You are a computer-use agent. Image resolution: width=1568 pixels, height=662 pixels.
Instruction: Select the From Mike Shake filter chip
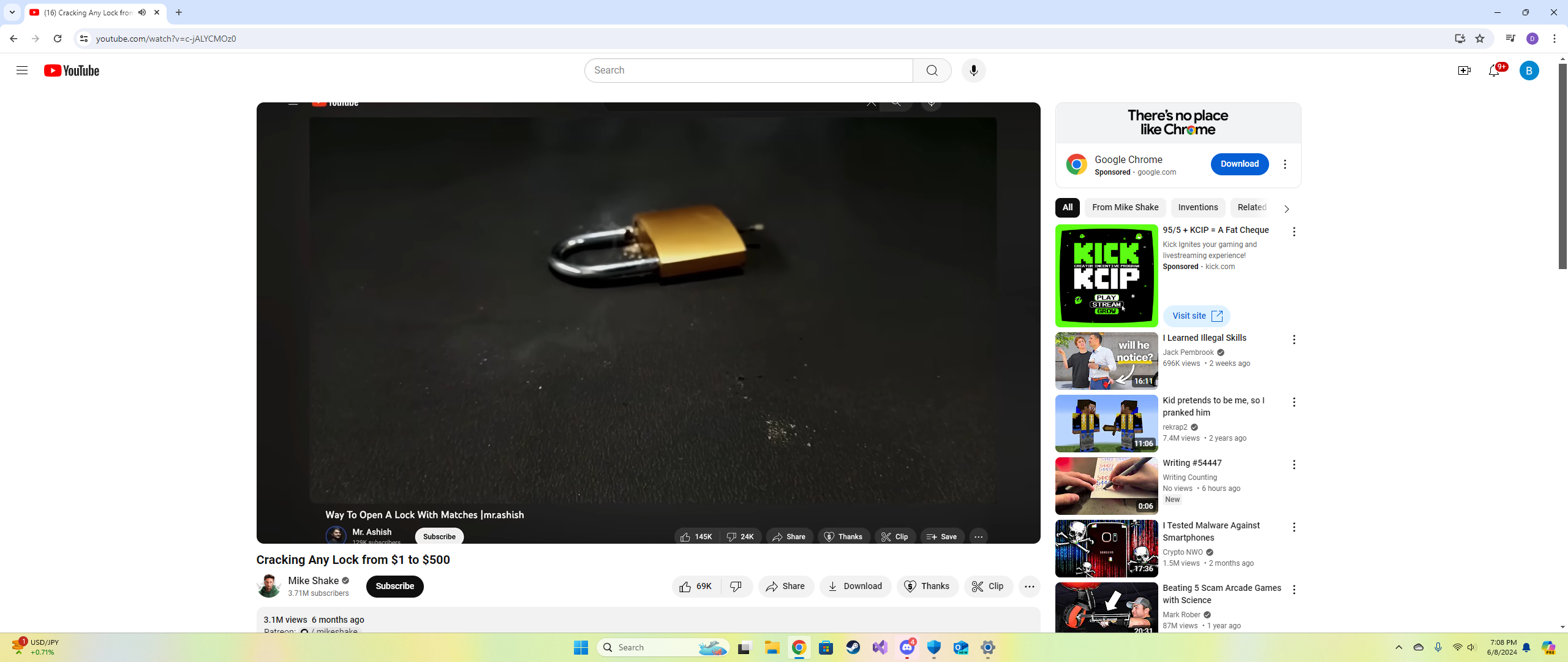1125,207
